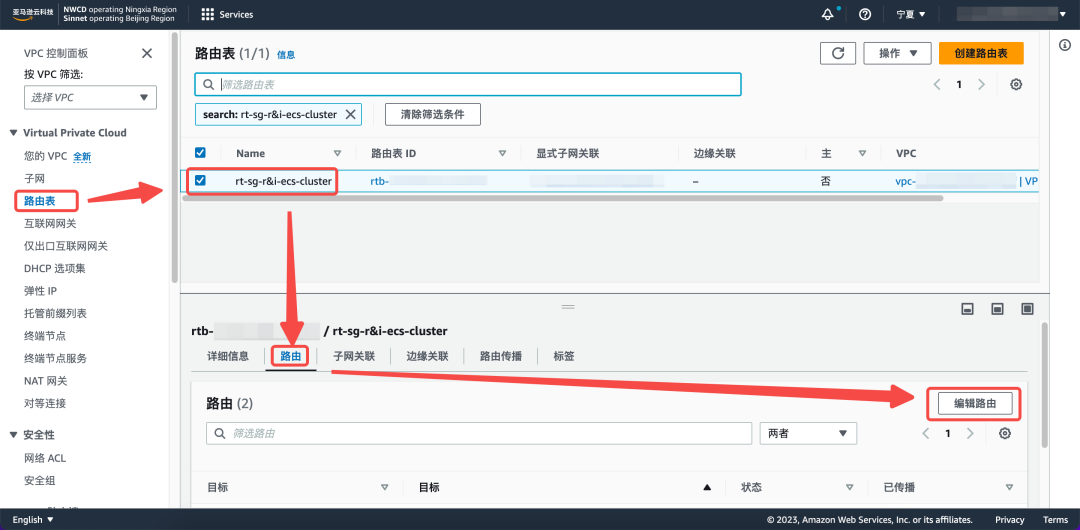Click the 清除筛选条件 button

tap(433, 114)
